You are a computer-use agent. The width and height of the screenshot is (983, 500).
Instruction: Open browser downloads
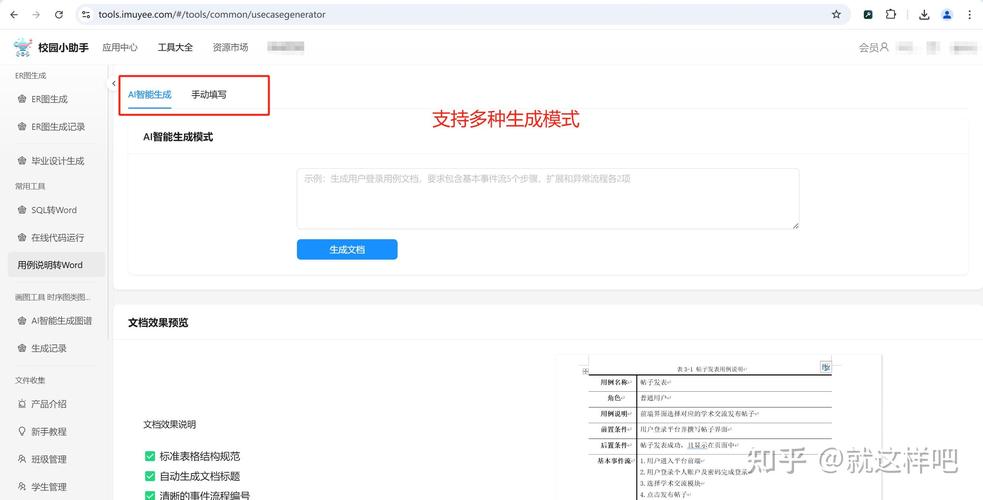pyautogui.click(x=924, y=14)
